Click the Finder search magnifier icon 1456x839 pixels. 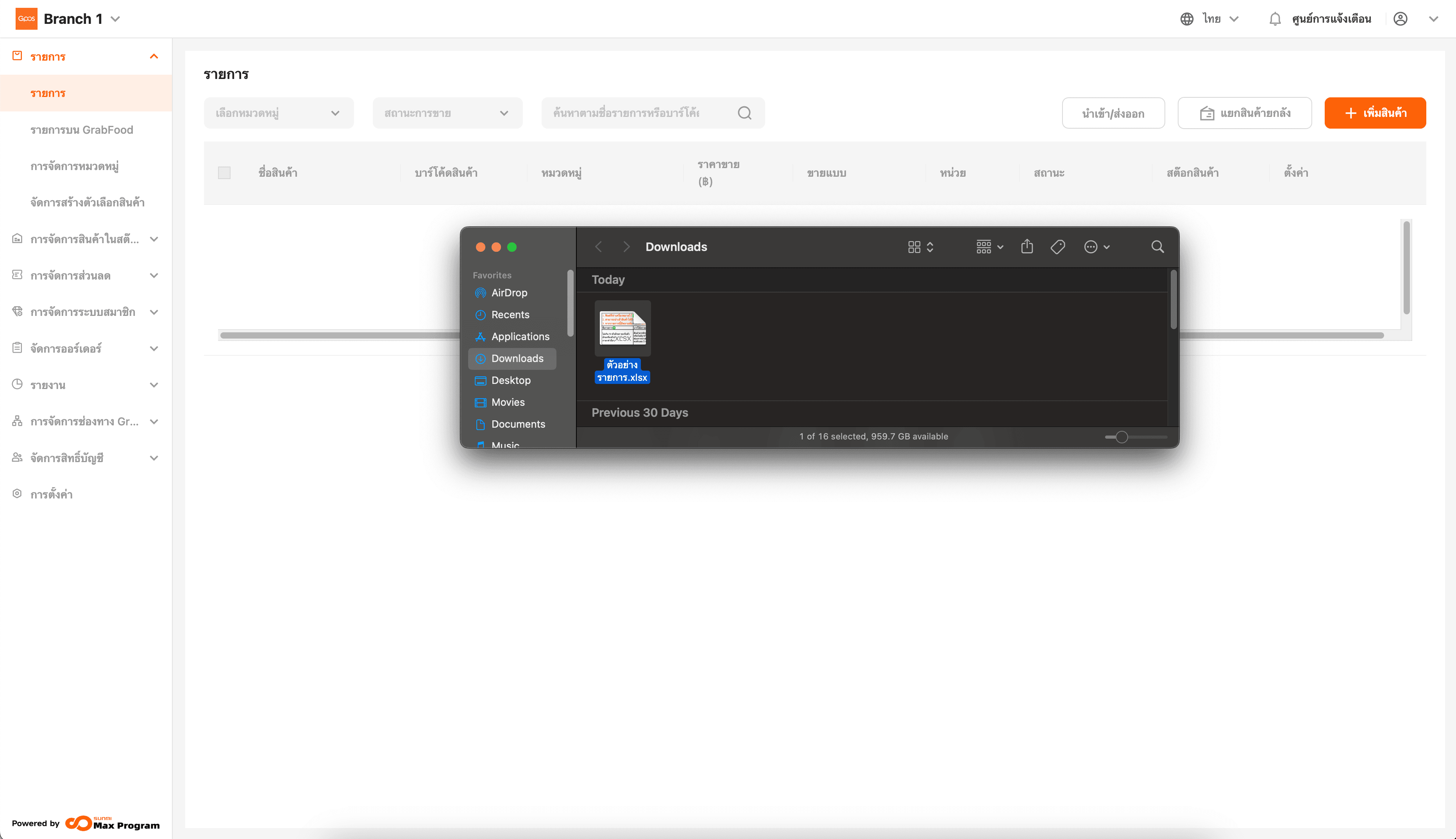click(x=1157, y=247)
